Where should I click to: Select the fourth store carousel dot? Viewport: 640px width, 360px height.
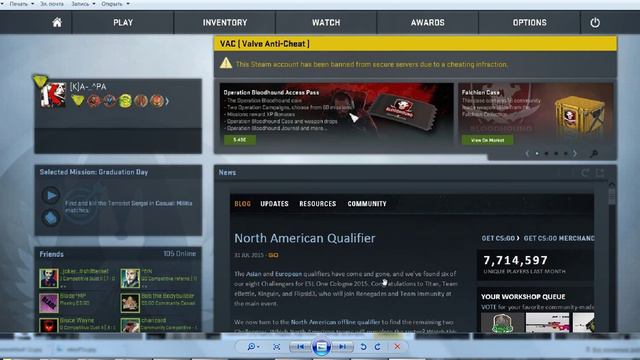pos(566,153)
